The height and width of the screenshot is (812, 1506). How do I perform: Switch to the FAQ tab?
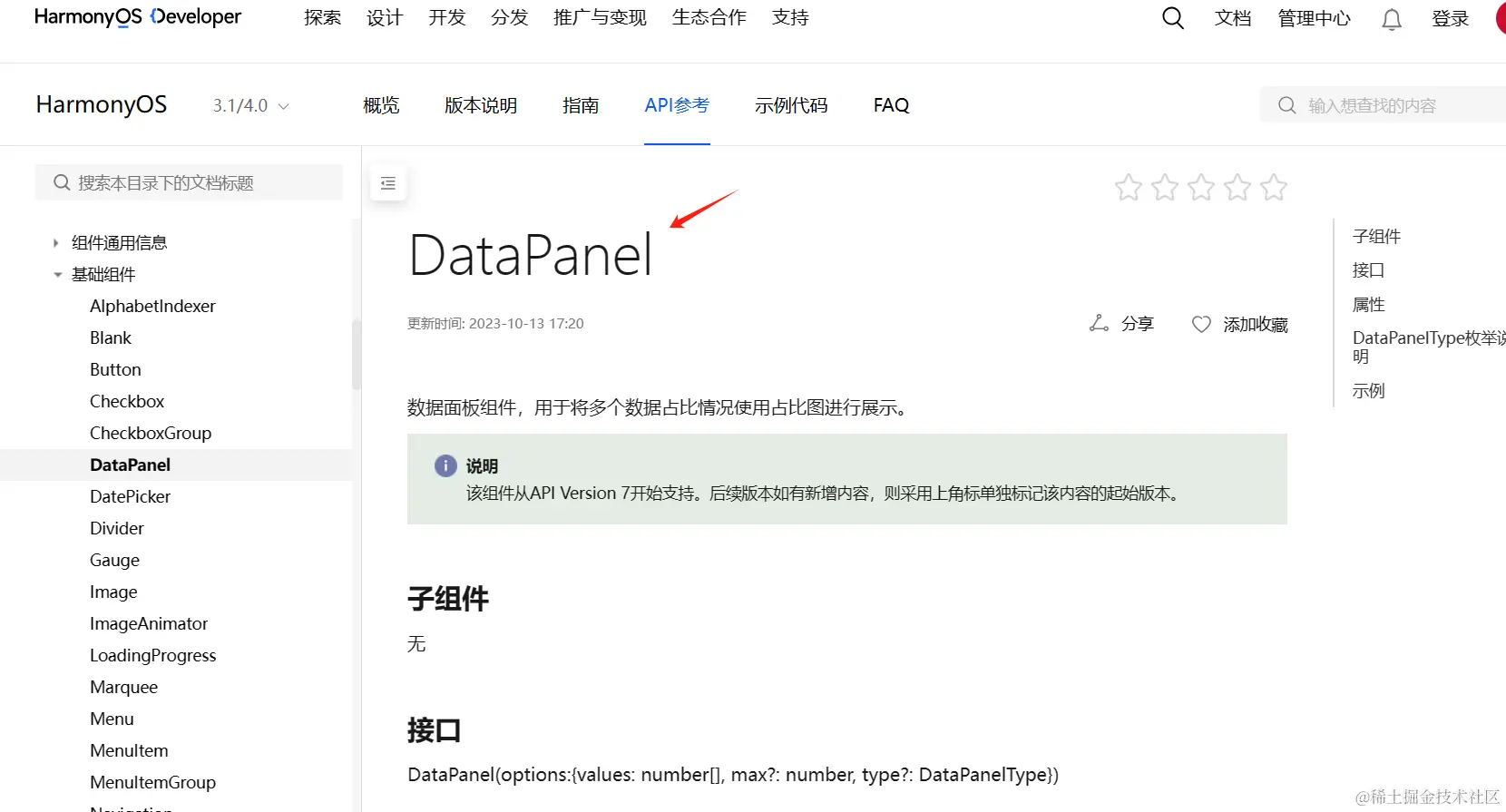click(x=892, y=105)
